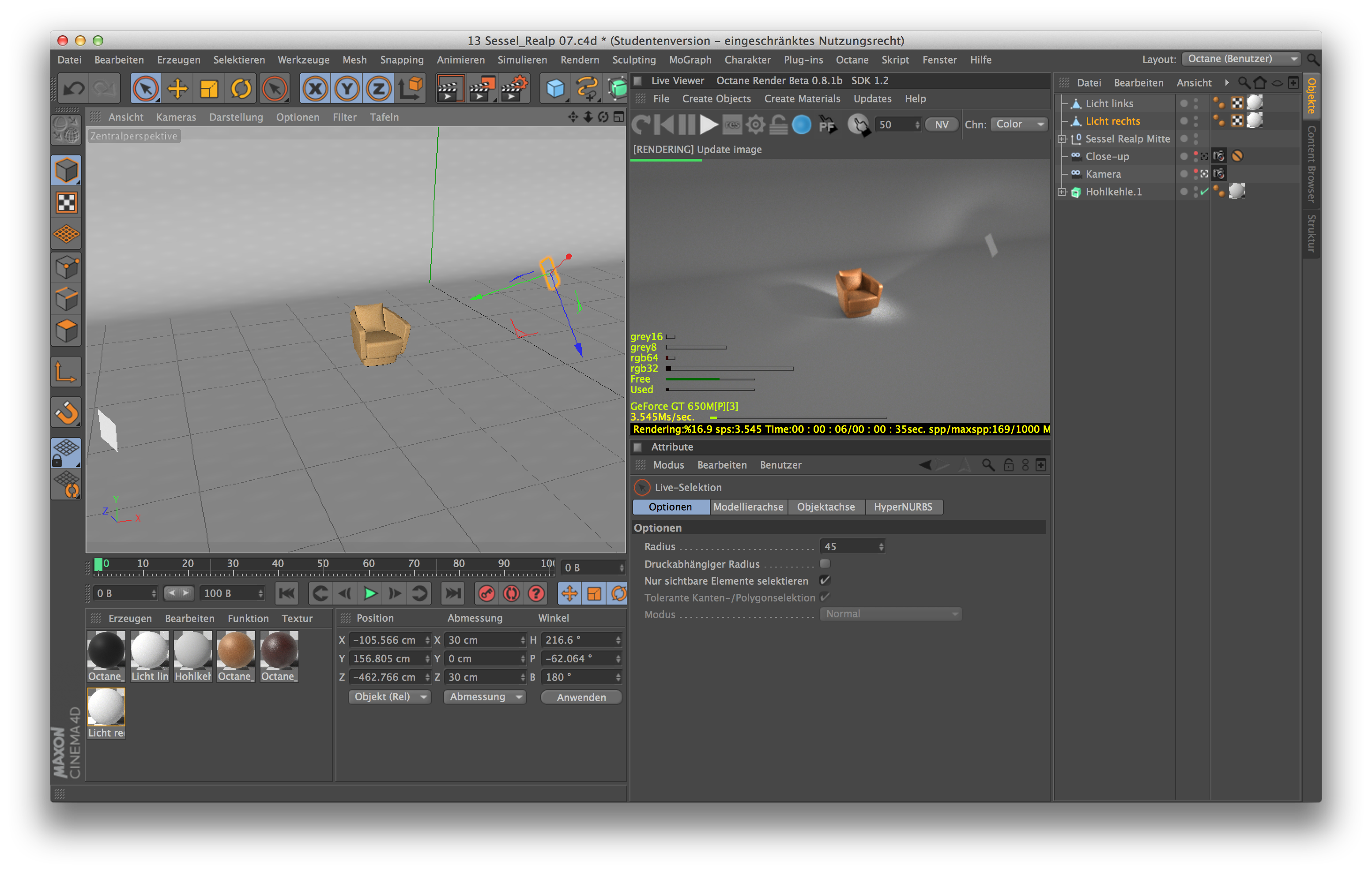Open the Sculpting menu
The height and width of the screenshot is (872, 1372).
click(x=633, y=60)
